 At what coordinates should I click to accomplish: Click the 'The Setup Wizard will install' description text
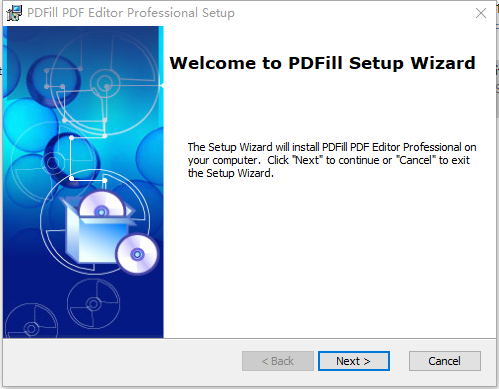tap(332, 160)
